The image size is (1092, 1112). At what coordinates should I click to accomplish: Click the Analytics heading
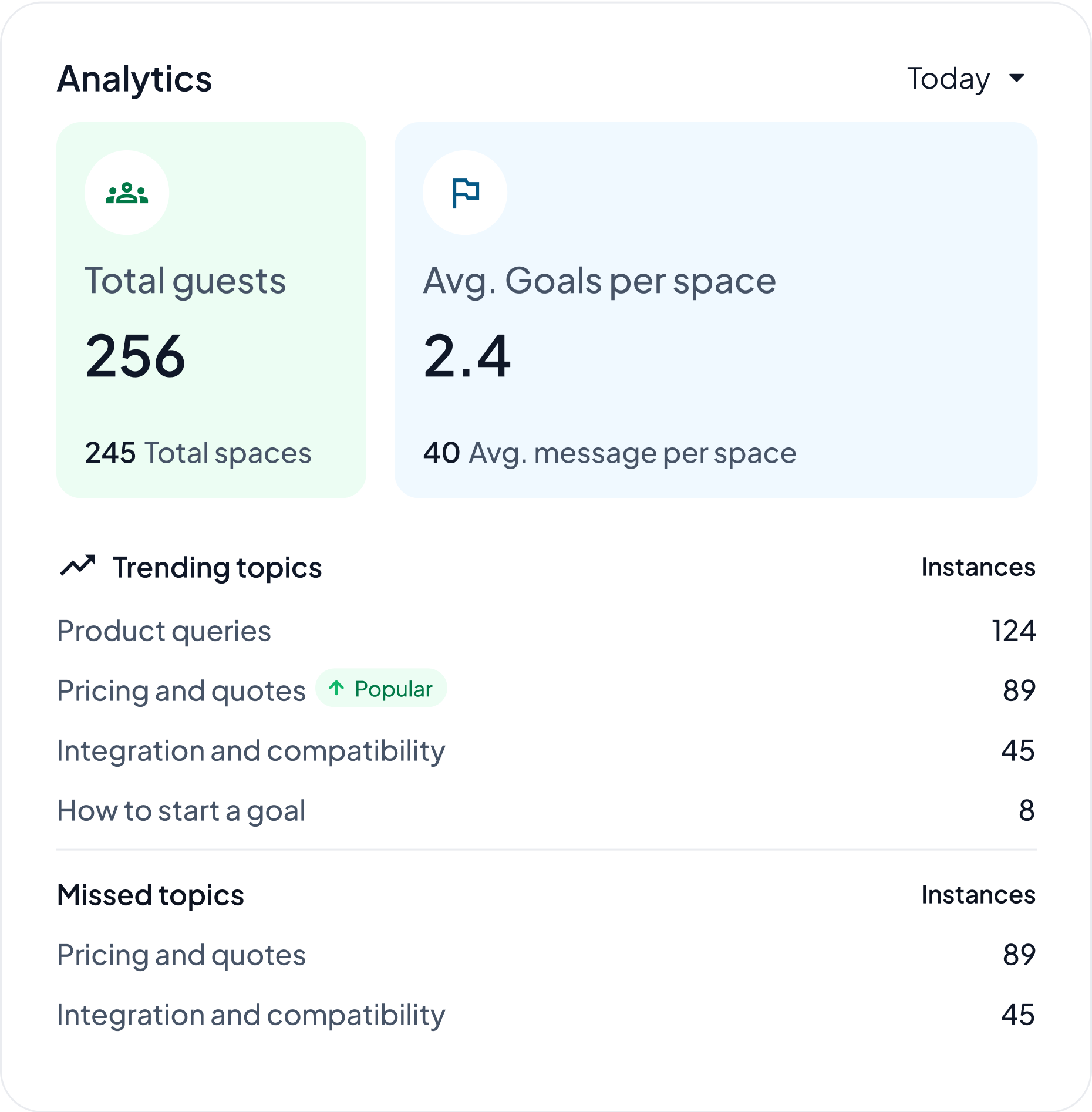[x=135, y=79]
